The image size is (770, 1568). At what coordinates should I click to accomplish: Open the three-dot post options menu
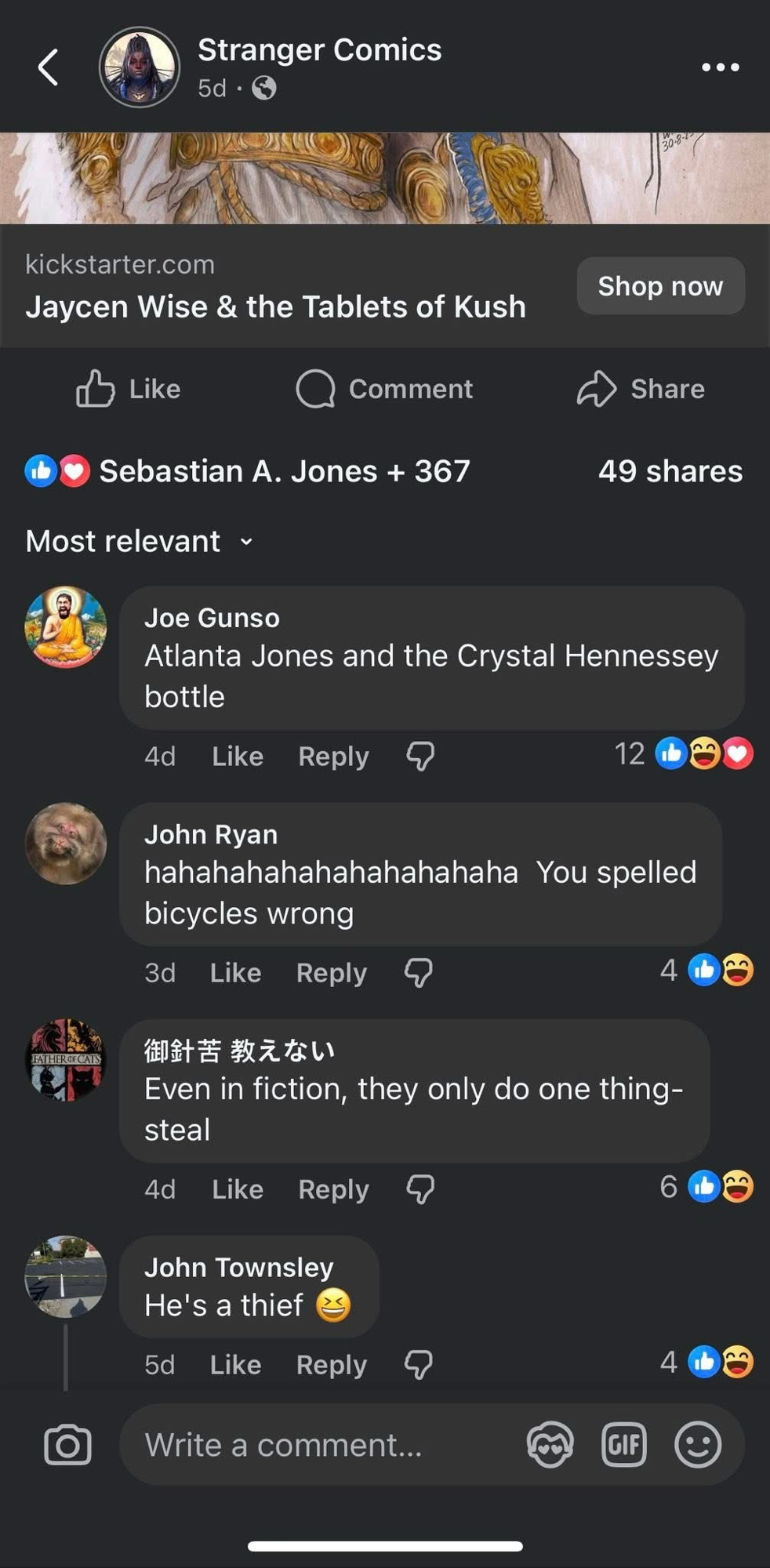click(x=720, y=67)
